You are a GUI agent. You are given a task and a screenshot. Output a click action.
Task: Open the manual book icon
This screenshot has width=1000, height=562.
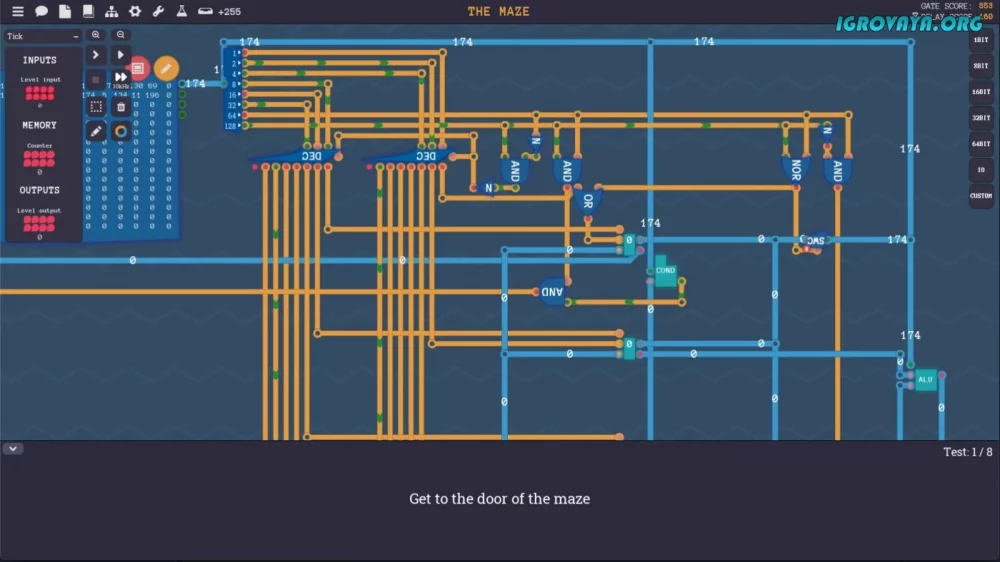pyautogui.click(x=88, y=11)
